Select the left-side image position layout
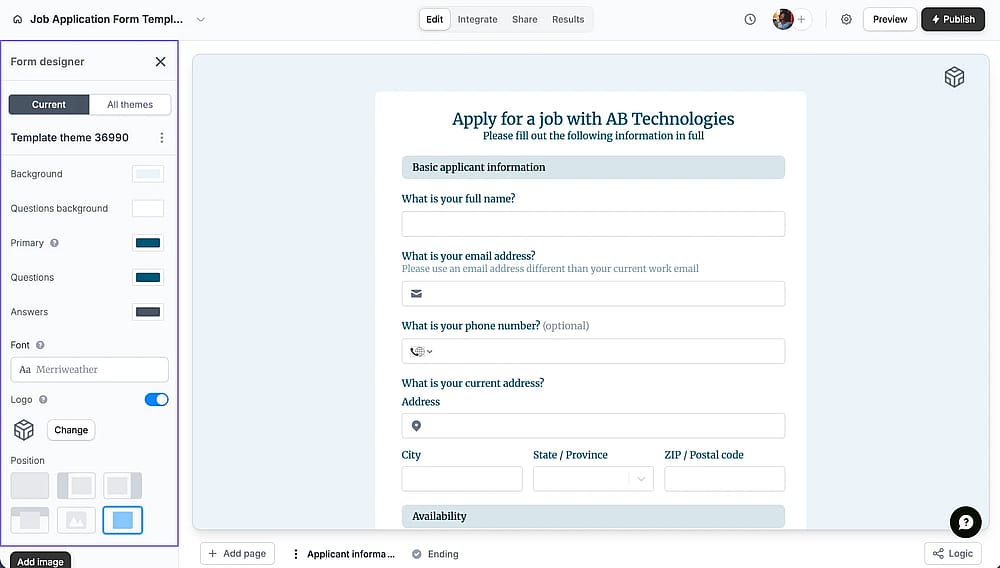The height and width of the screenshot is (568, 1000). (x=77, y=485)
